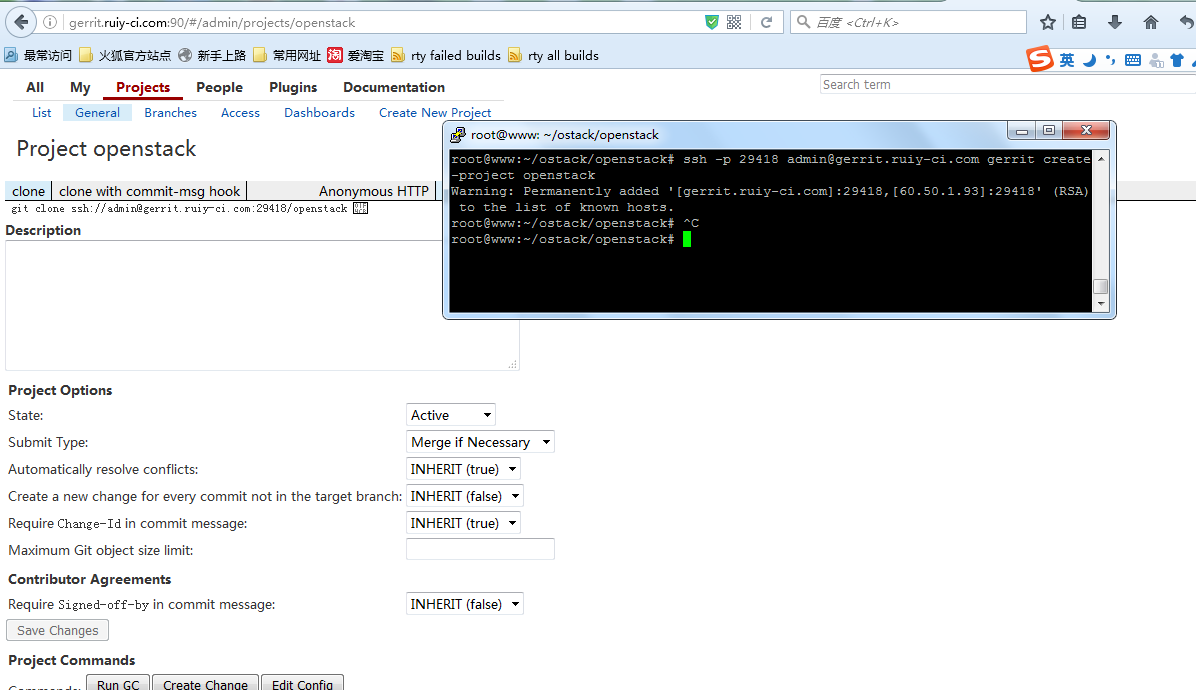Open the 火狐官方站点 bookmark folder
1196x690 pixels.
coord(125,55)
